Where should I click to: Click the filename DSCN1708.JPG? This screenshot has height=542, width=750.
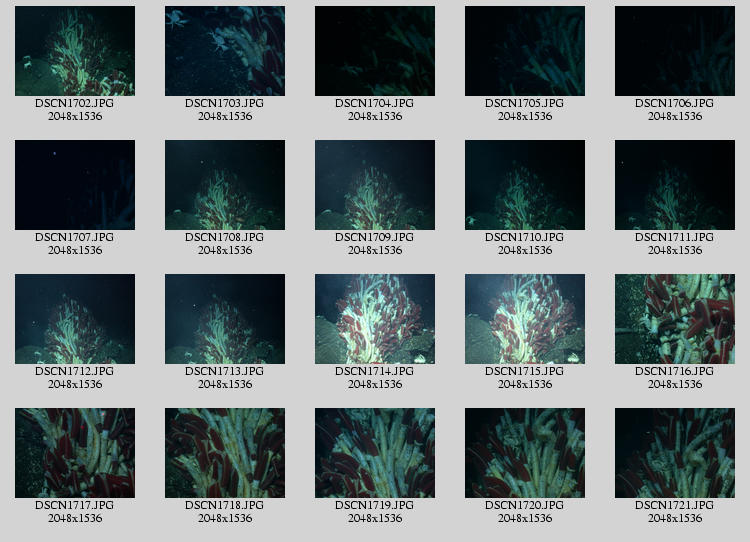pos(225,237)
